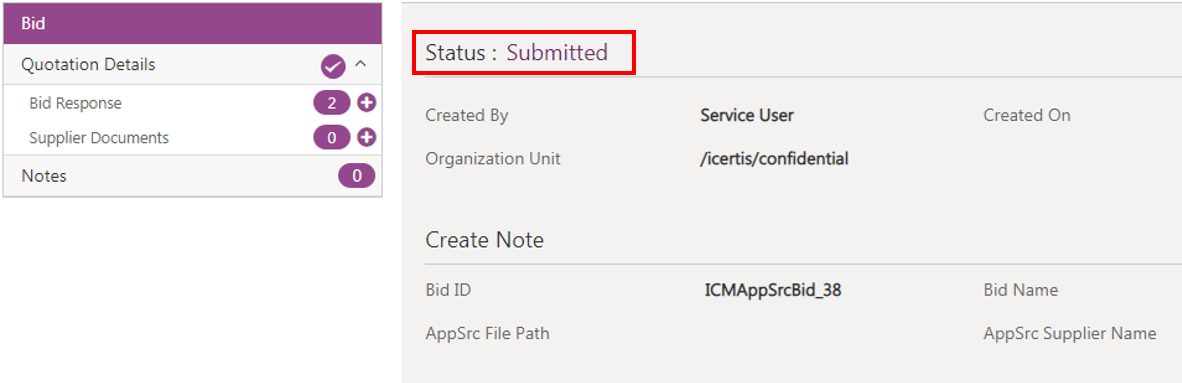
Task: Select Supplier Documents tree item
Action: 99,138
